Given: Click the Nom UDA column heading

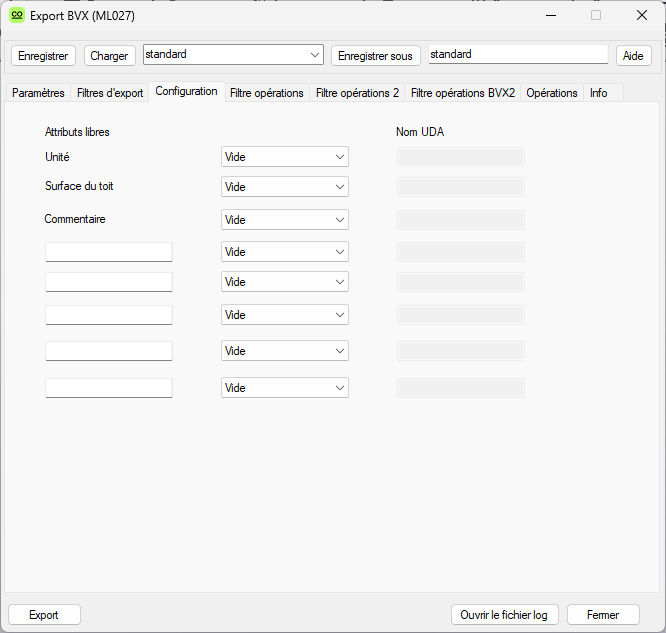Looking at the screenshot, I should click(420, 132).
